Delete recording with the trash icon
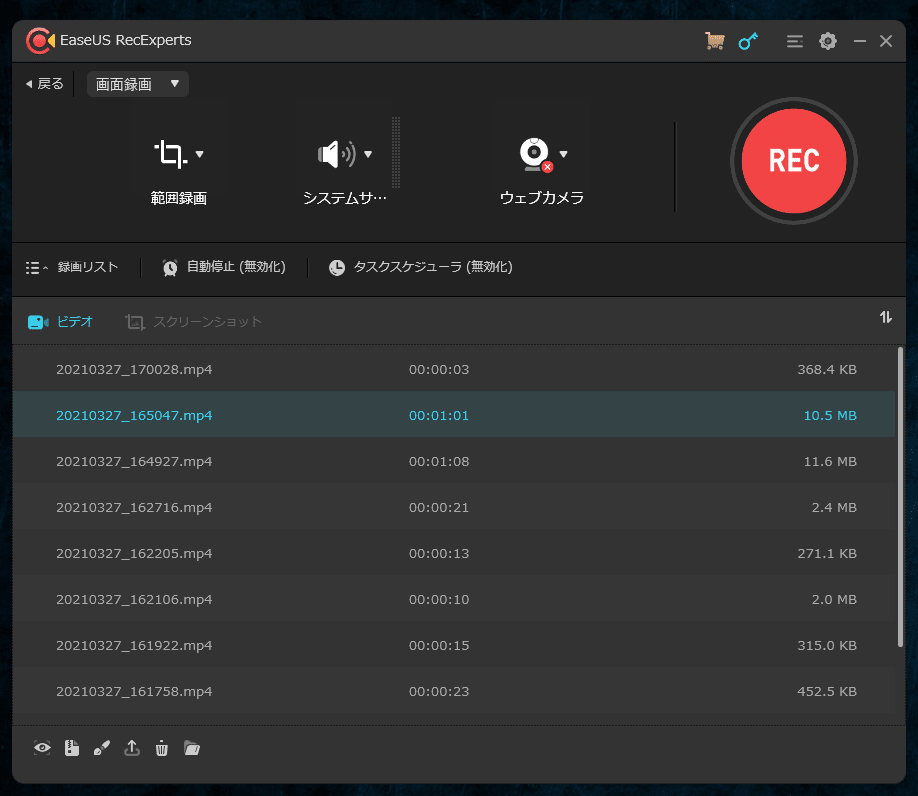Screen dimensions: 918x796 (x=162, y=748)
